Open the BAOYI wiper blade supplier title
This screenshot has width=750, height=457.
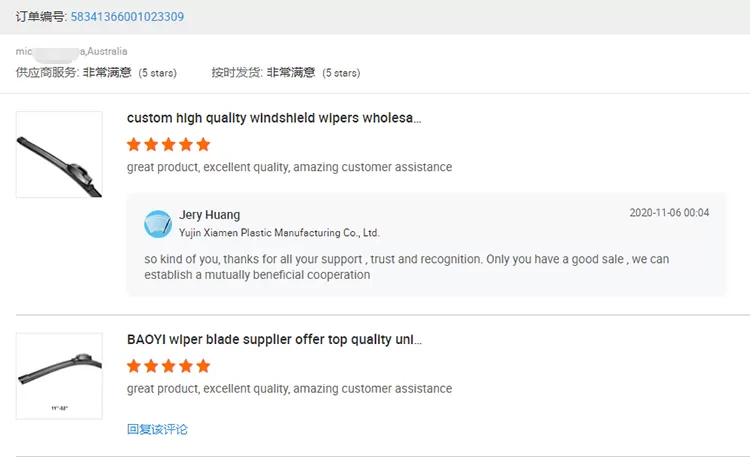[274, 340]
